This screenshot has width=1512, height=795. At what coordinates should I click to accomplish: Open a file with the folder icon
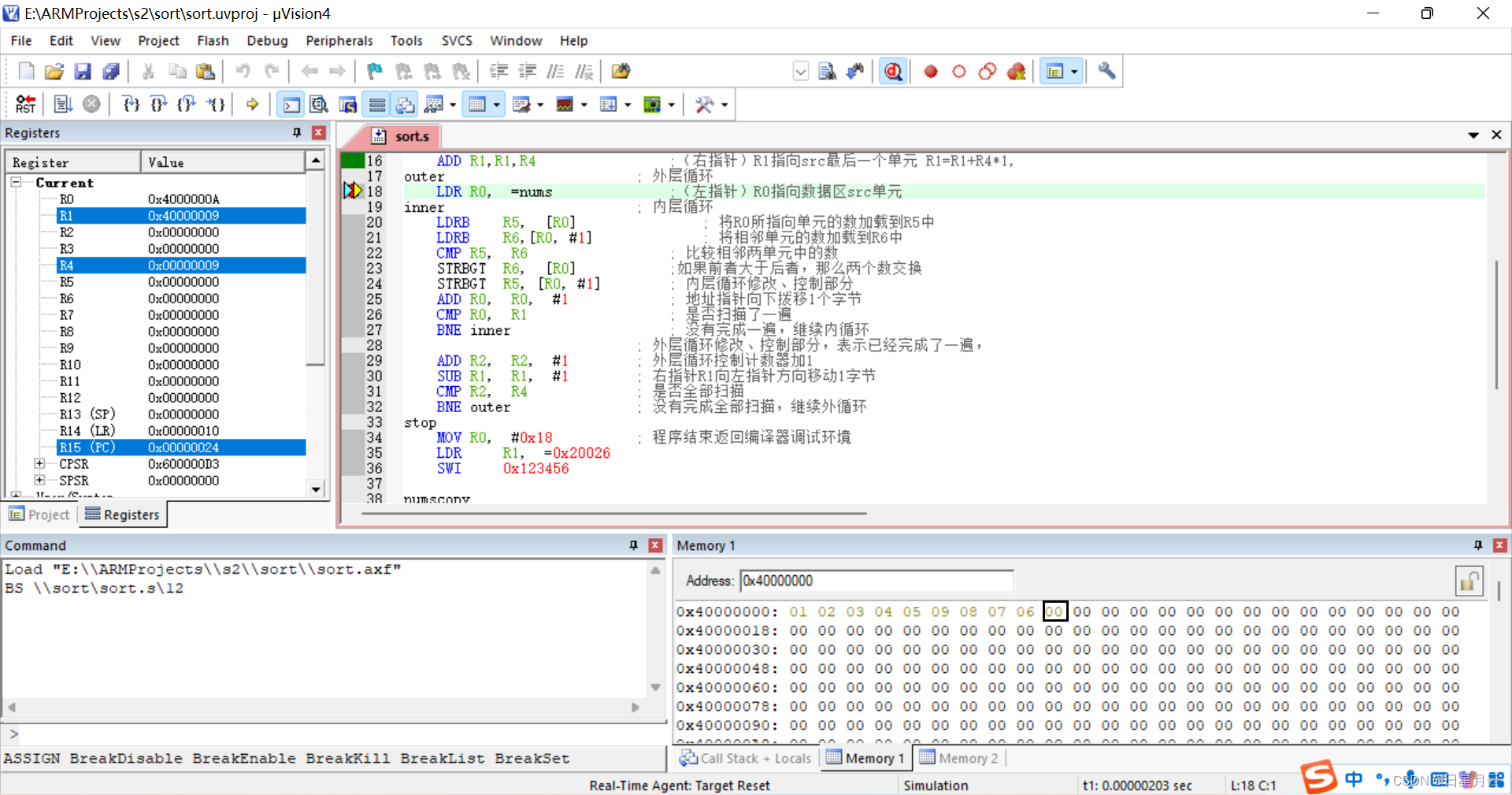pyautogui.click(x=54, y=72)
